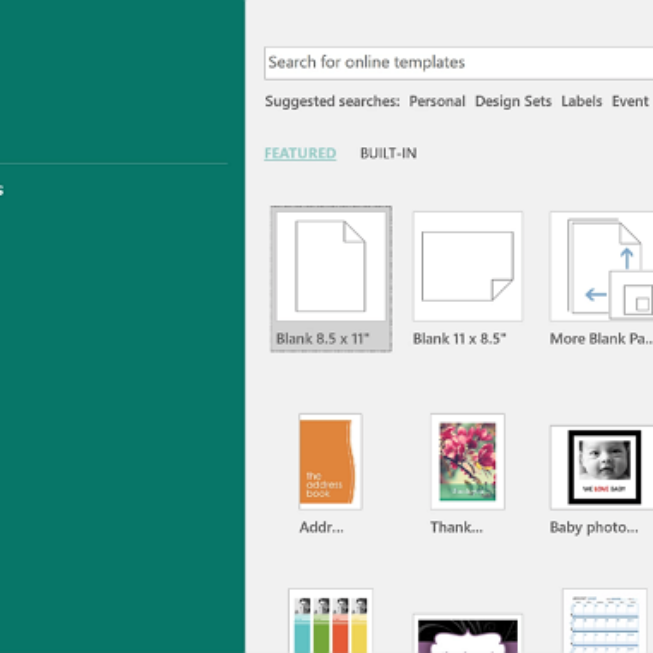Open the Labels suggested search

tap(581, 101)
